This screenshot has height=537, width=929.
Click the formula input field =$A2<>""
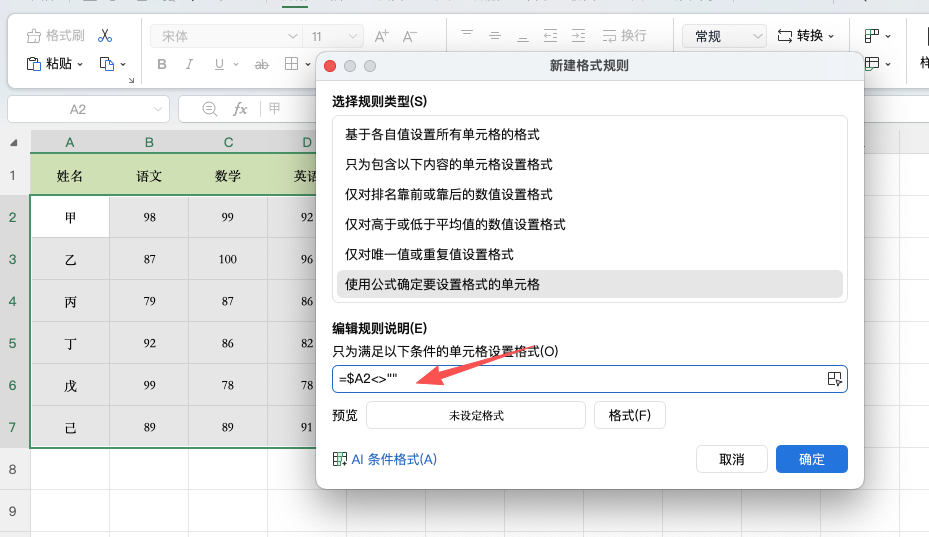coord(590,379)
